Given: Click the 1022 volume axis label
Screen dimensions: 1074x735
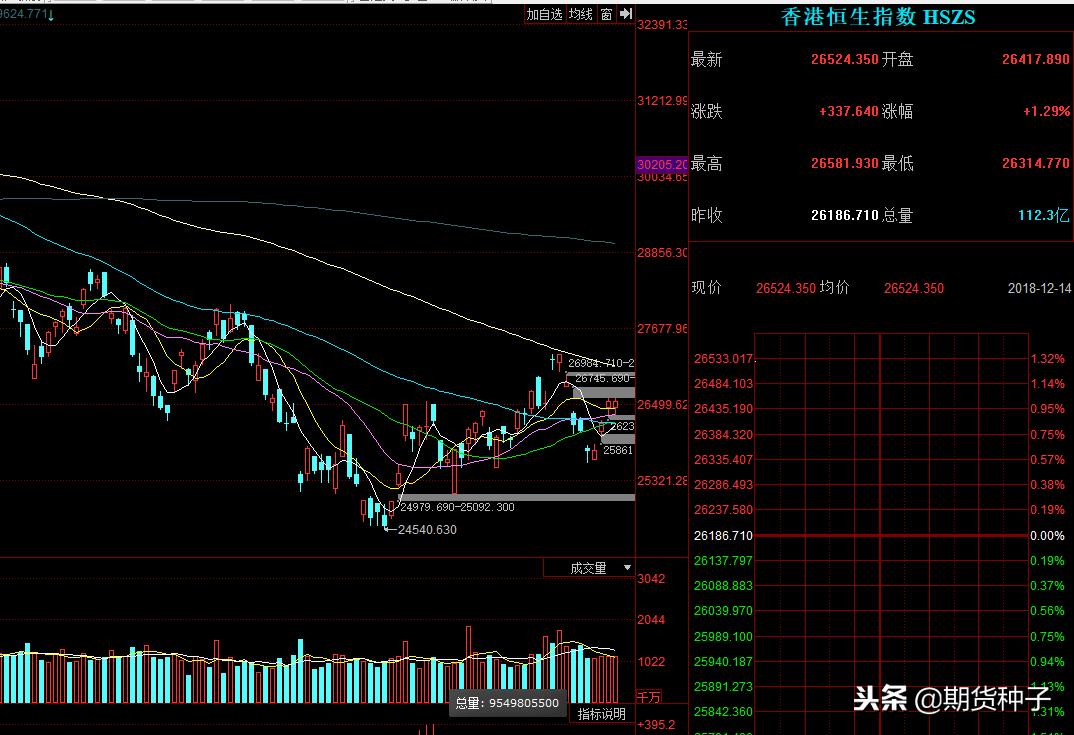Looking at the screenshot, I should coord(651,662).
